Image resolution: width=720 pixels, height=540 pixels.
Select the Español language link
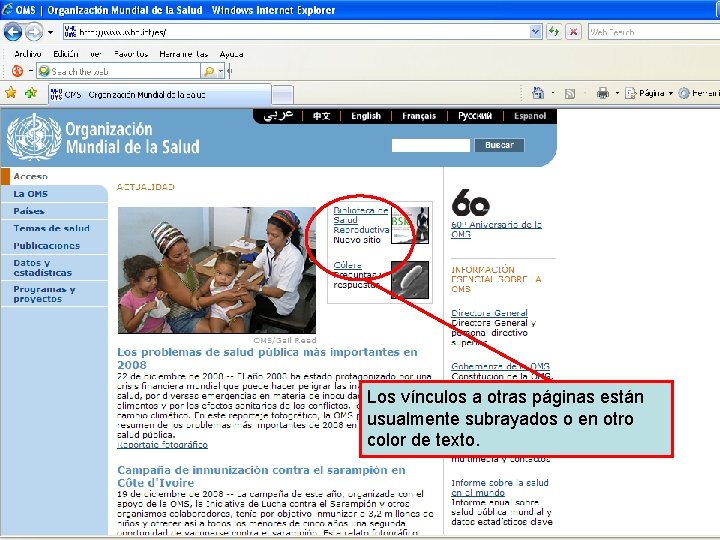coord(530,116)
